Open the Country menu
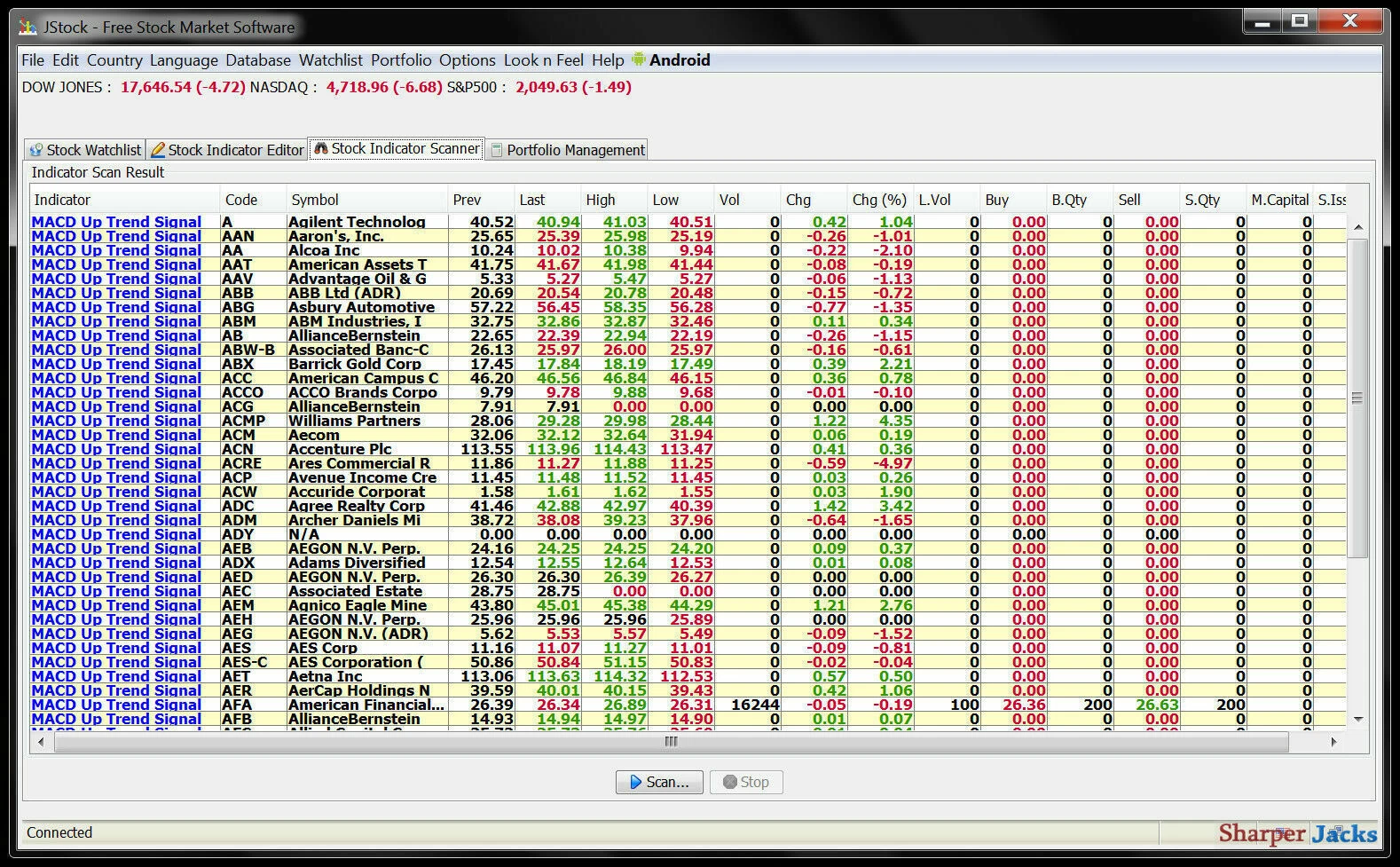This screenshot has width=1400, height=867. (114, 60)
